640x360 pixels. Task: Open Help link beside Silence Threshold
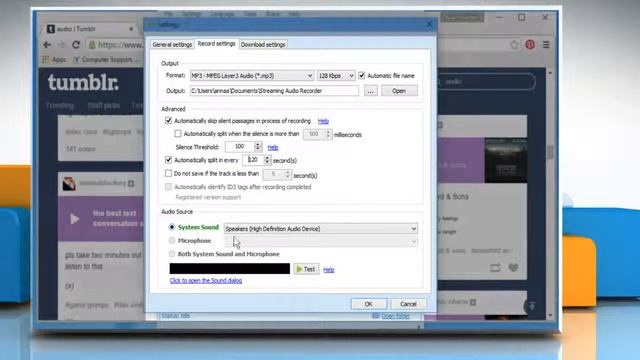coord(273,147)
